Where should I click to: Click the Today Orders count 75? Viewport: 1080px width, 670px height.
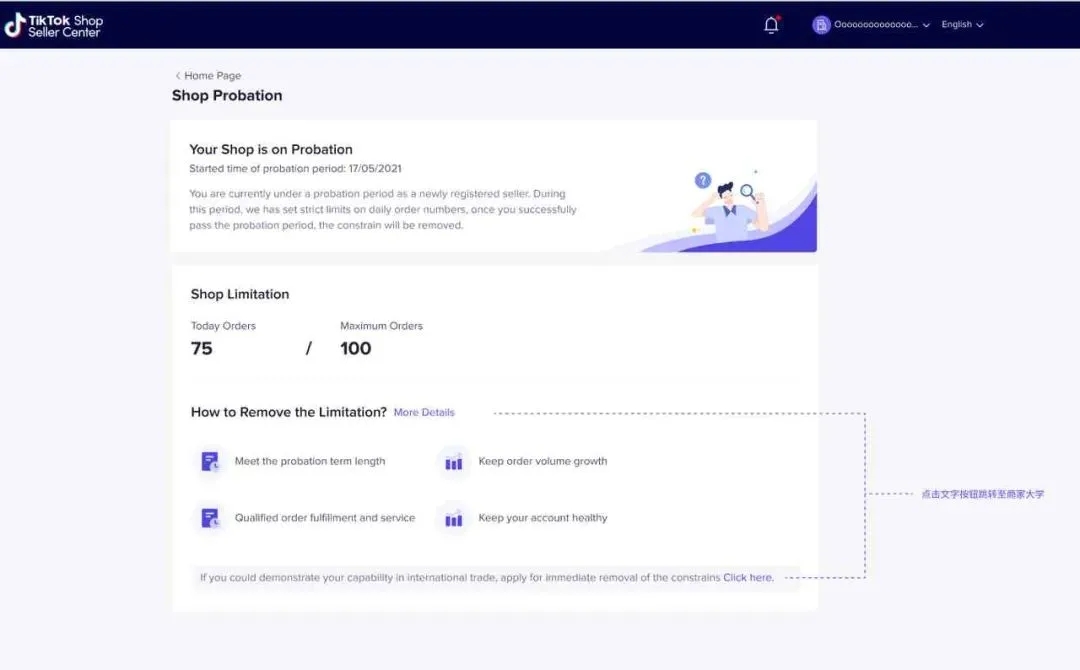tap(202, 348)
